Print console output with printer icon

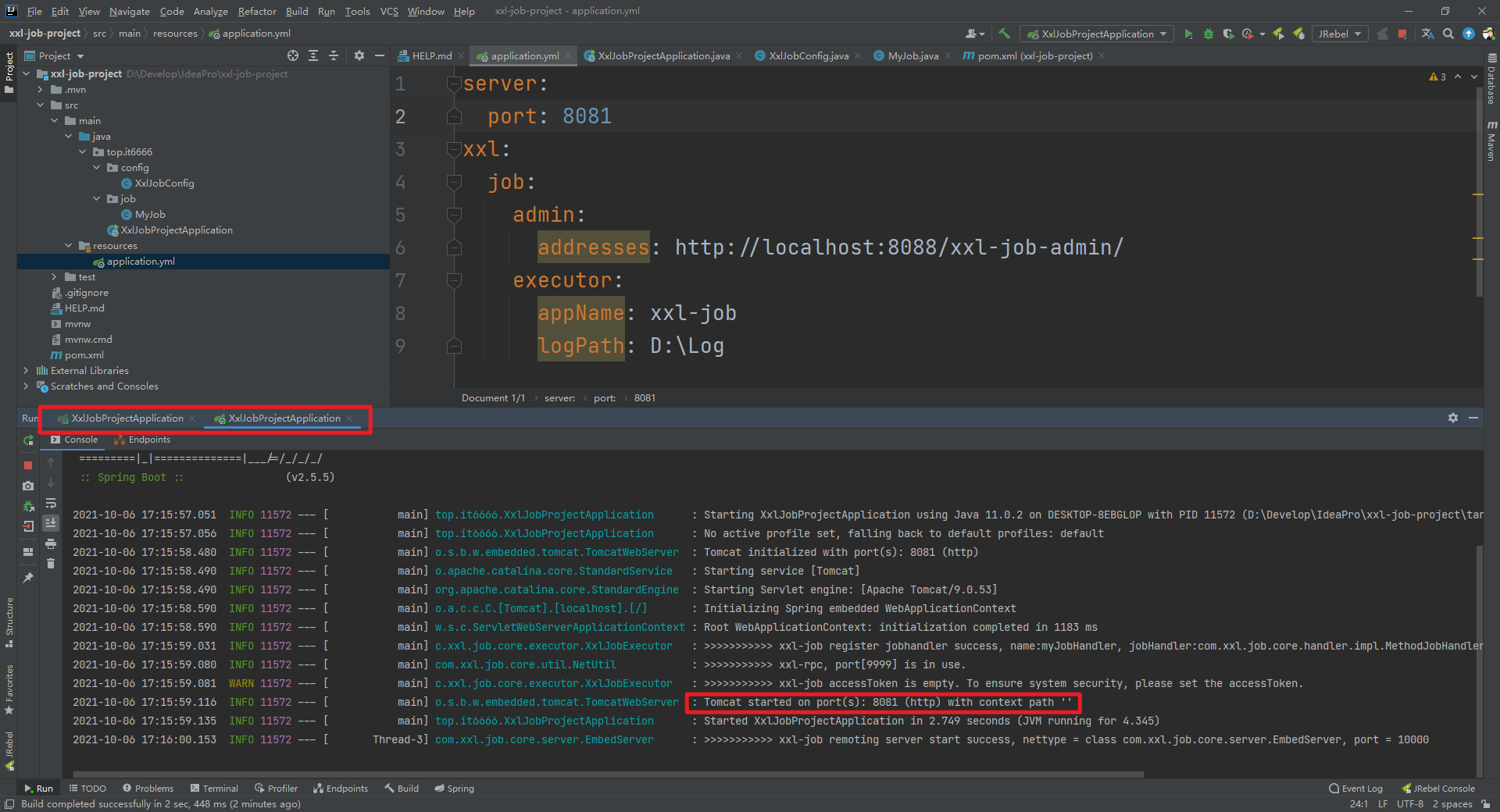tap(51, 543)
